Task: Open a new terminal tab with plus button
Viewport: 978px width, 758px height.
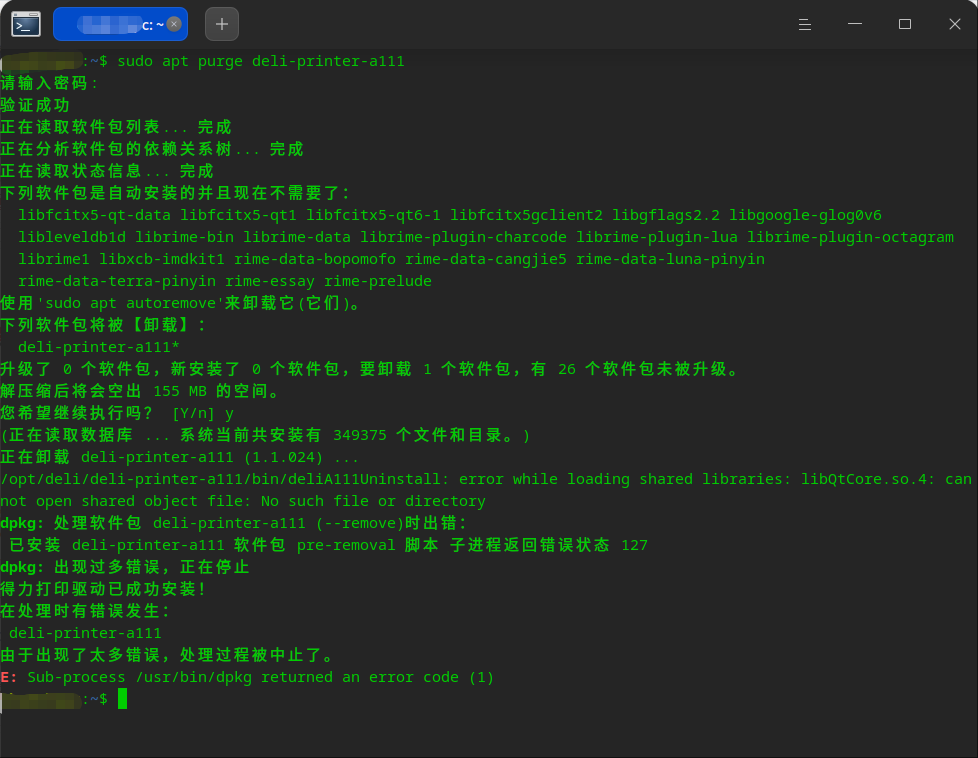Action: pos(221,24)
